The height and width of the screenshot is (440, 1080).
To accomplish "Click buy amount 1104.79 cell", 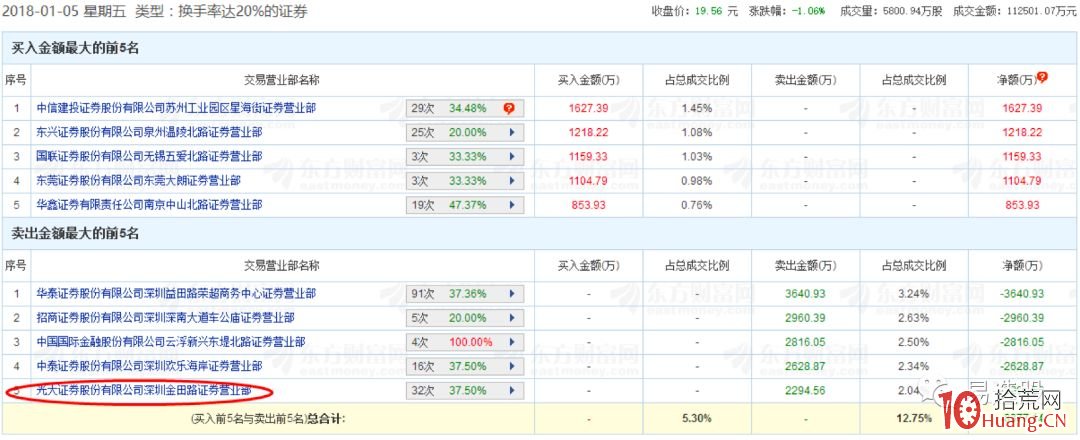I will [x=588, y=180].
